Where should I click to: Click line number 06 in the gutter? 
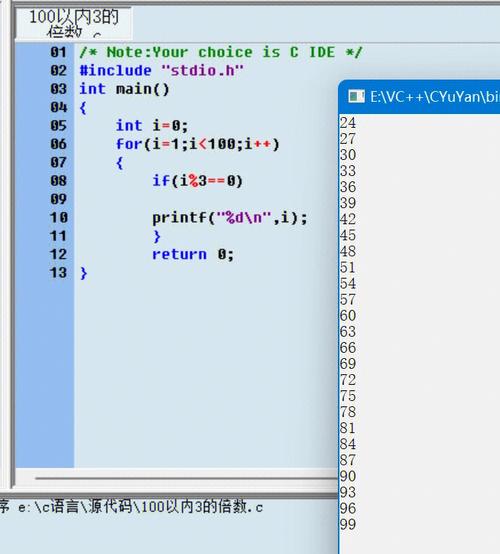click(x=58, y=144)
